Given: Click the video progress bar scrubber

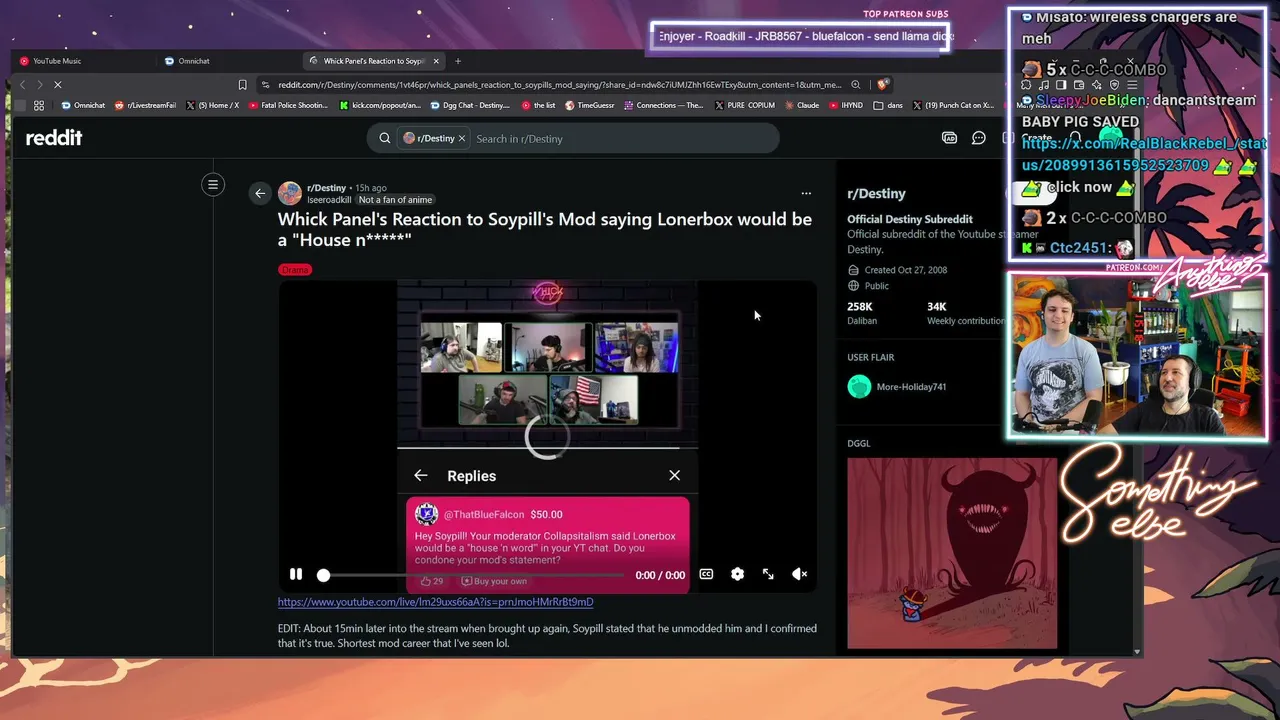Looking at the screenshot, I should pos(323,575).
